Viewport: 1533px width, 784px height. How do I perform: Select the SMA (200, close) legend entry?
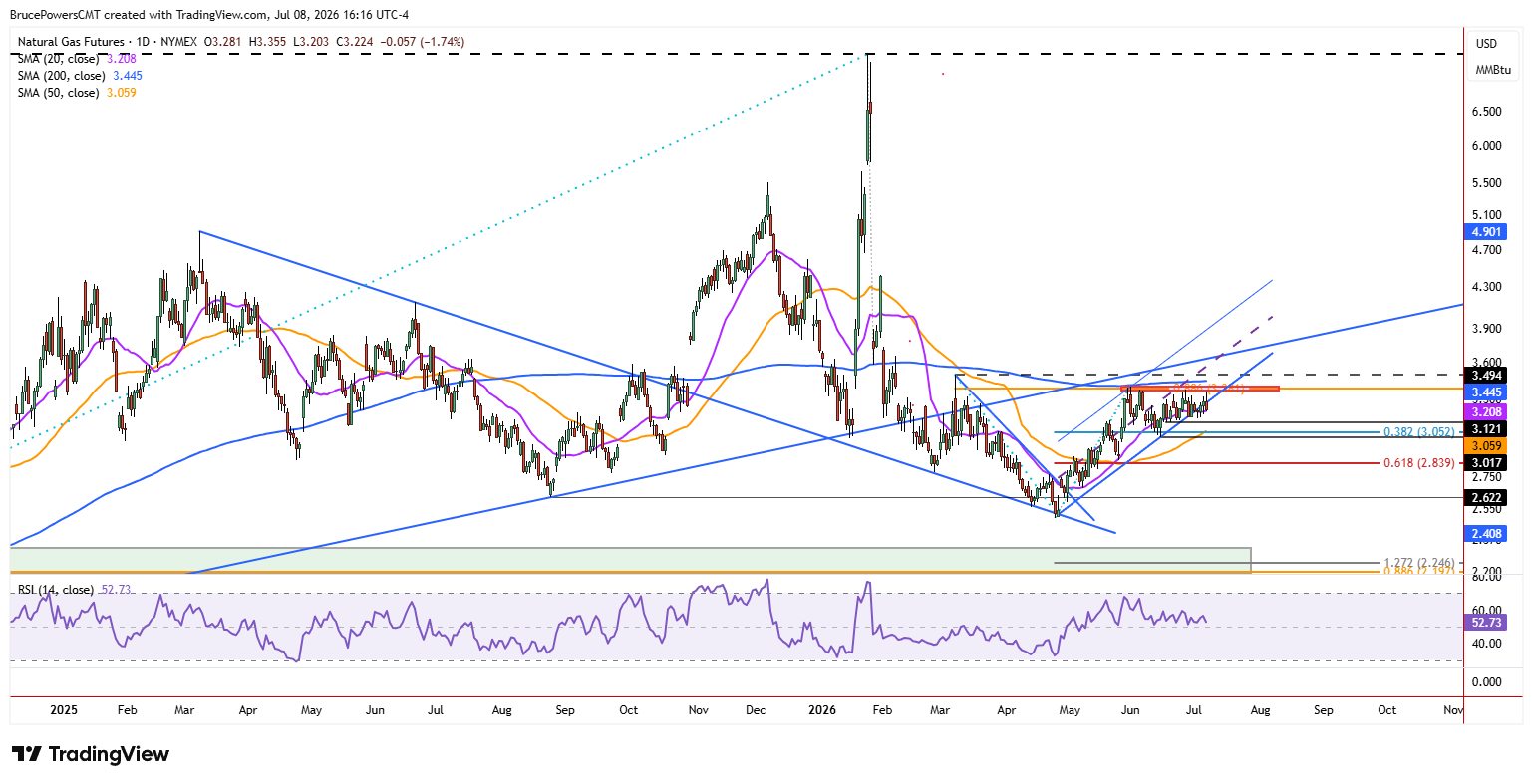[x=64, y=76]
